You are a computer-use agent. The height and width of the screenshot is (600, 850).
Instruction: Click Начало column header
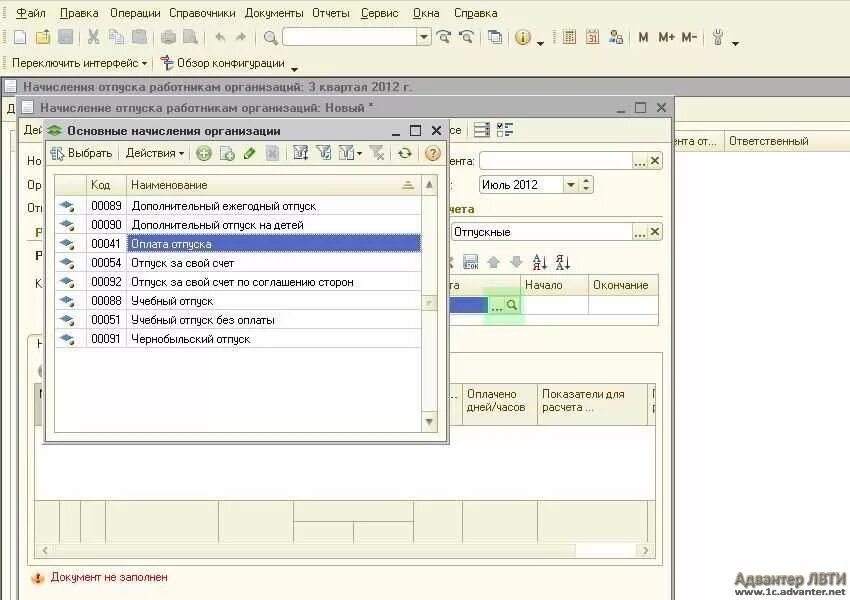tap(555, 285)
